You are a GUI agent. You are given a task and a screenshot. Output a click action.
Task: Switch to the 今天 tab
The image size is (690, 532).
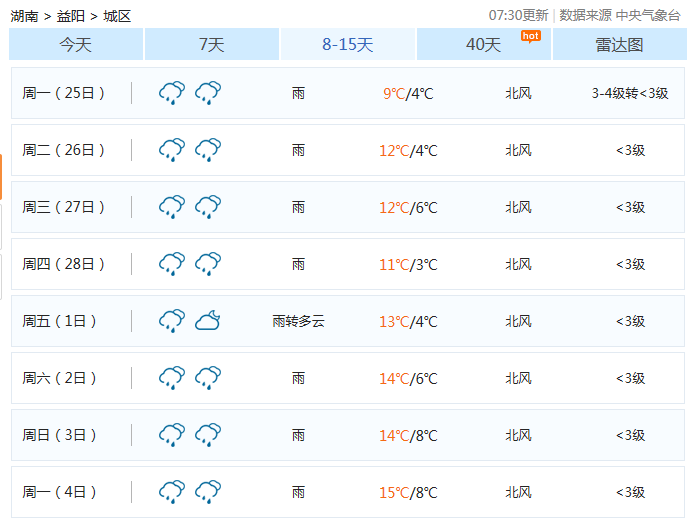(x=76, y=45)
